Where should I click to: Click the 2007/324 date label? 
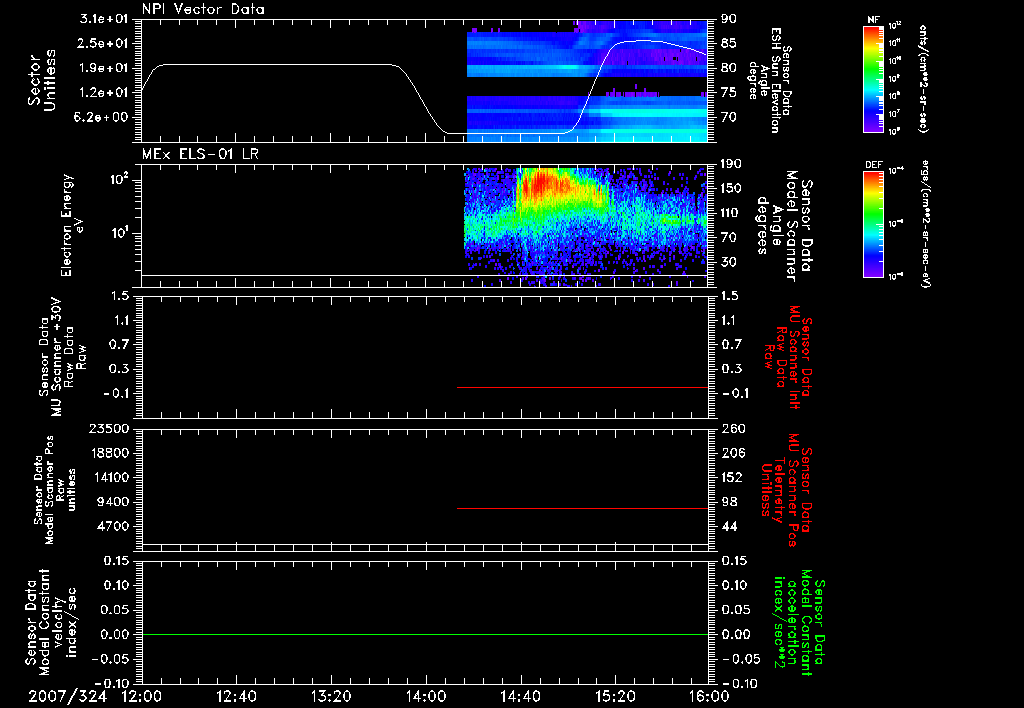[x=67, y=696]
